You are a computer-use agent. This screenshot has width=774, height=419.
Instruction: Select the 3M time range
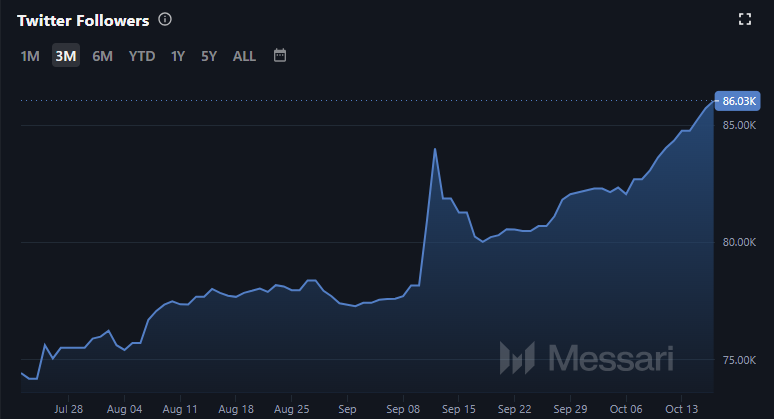[66, 56]
